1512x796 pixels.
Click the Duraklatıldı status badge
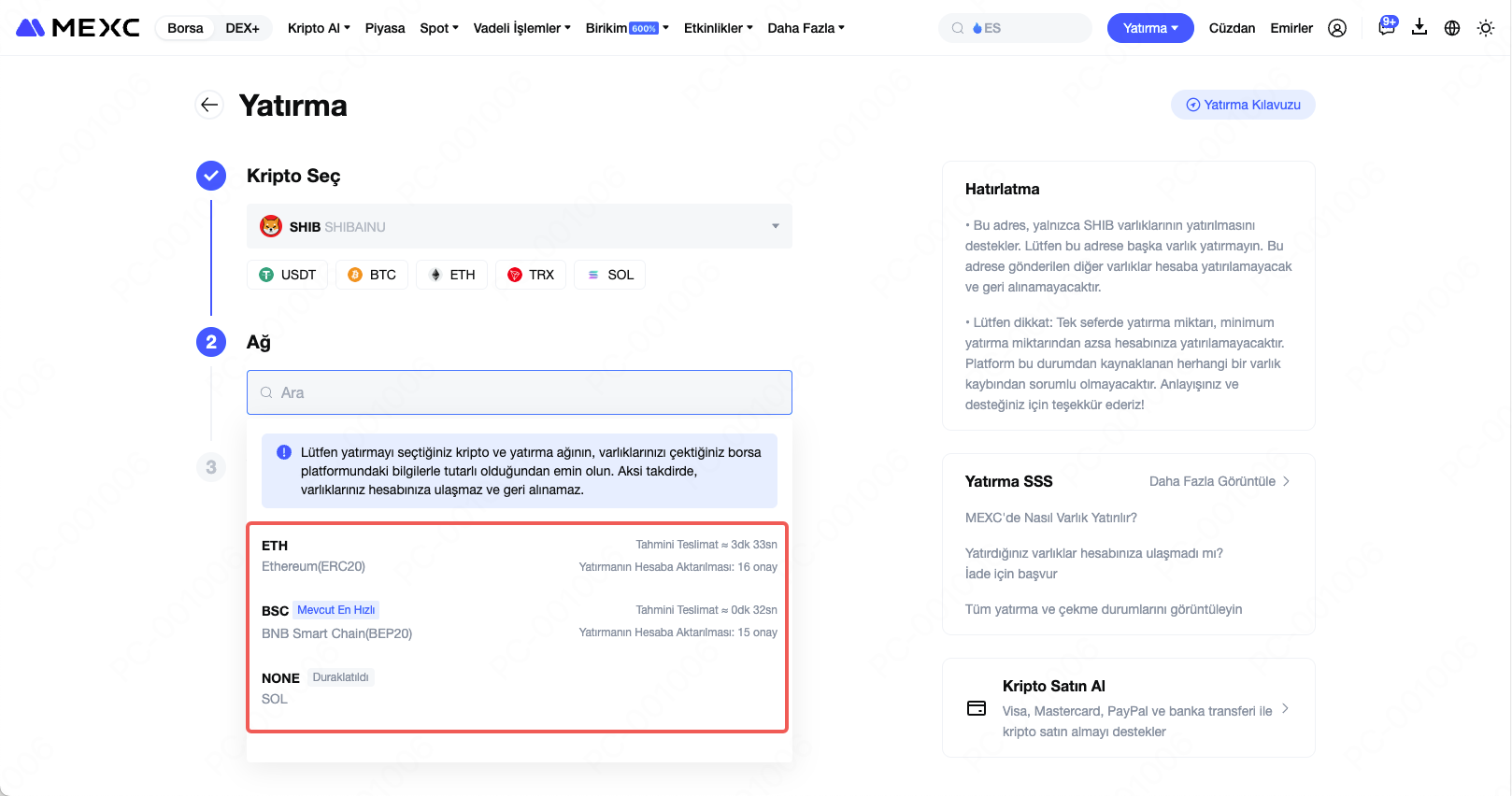pos(340,677)
